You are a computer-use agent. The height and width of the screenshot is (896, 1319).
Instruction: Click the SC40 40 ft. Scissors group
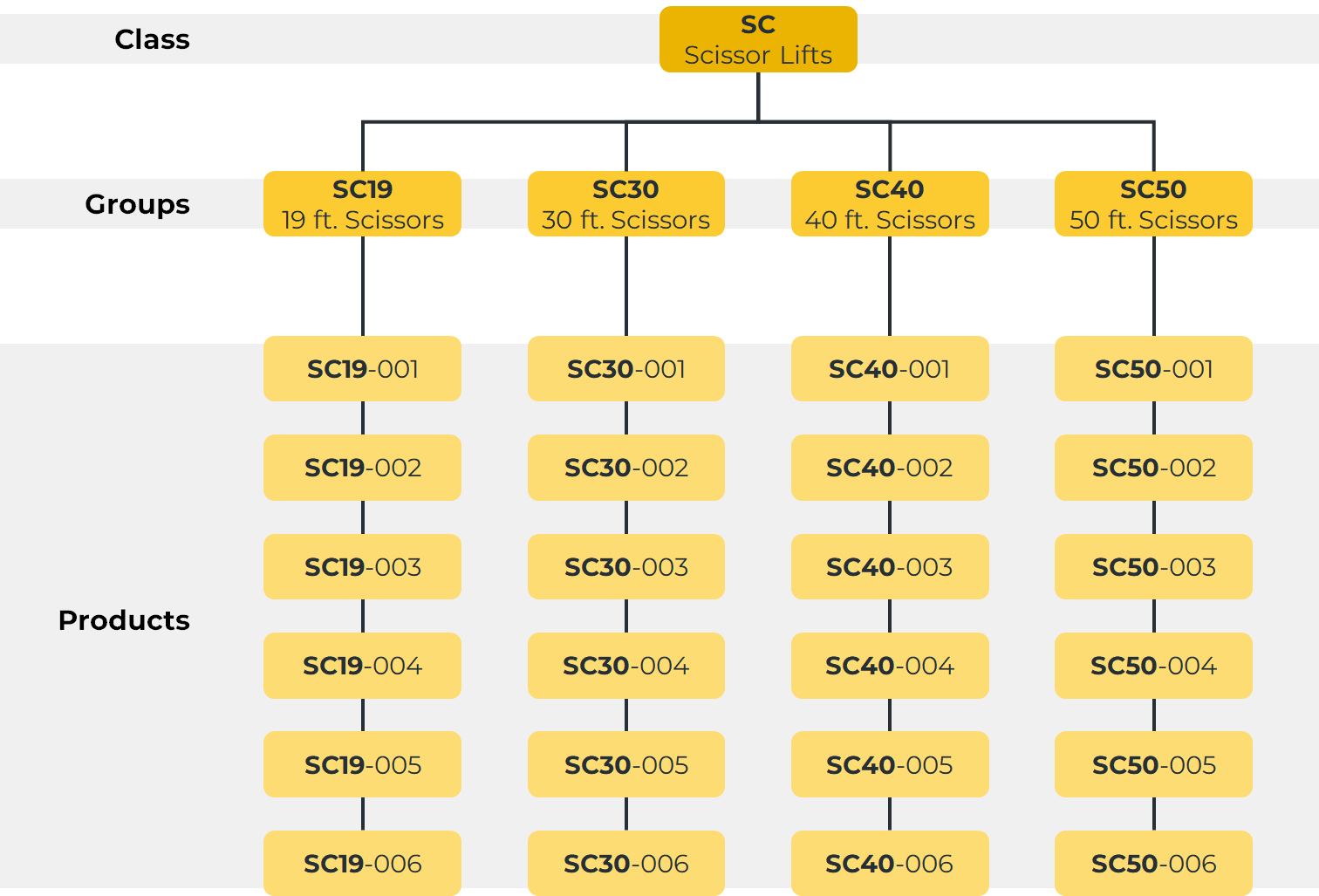890,204
